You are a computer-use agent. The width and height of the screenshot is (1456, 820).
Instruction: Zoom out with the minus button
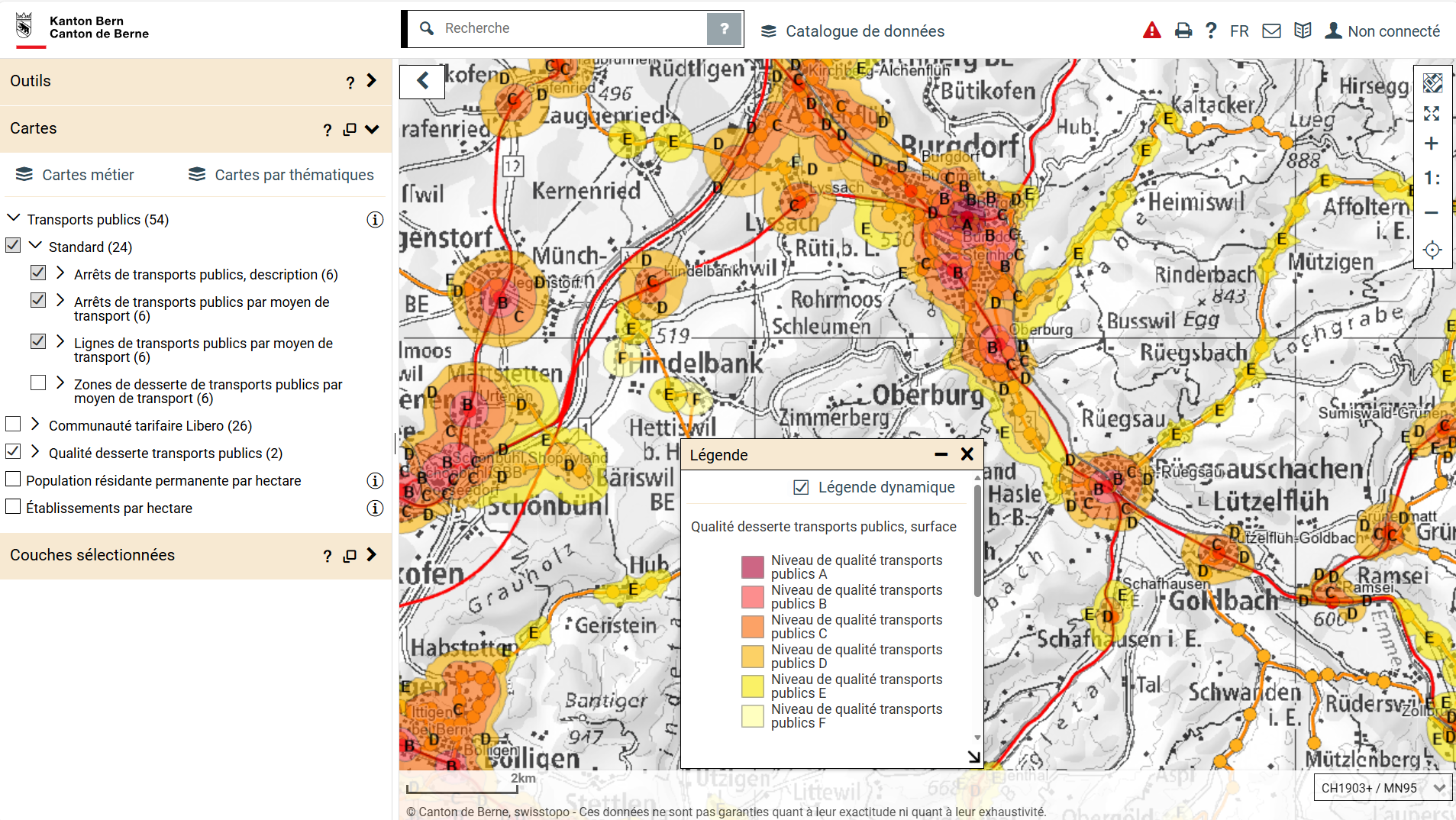pyautogui.click(x=1432, y=213)
